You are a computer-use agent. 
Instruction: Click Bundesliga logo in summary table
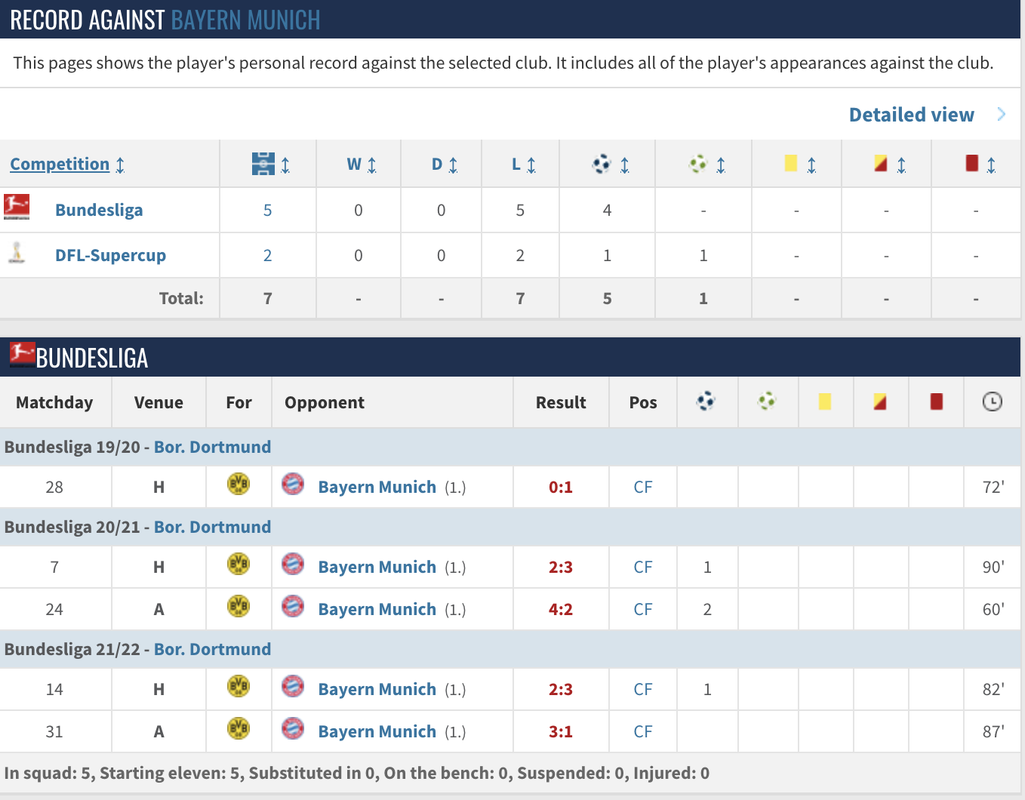point(16,207)
